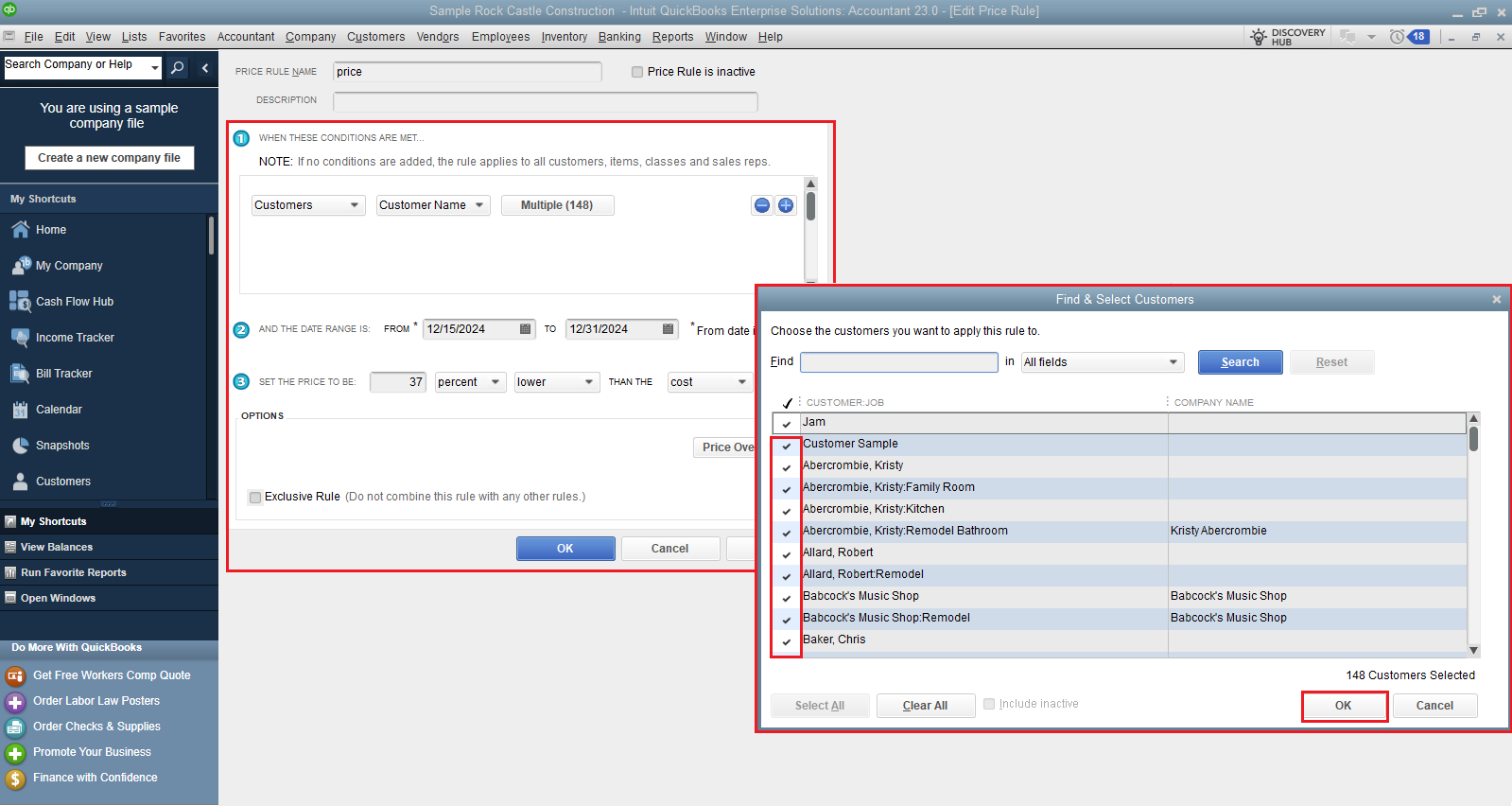Open the reminders clock icon
Image resolution: width=1512 pixels, height=806 pixels.
pyautogui.click(x=1397, y=37)
